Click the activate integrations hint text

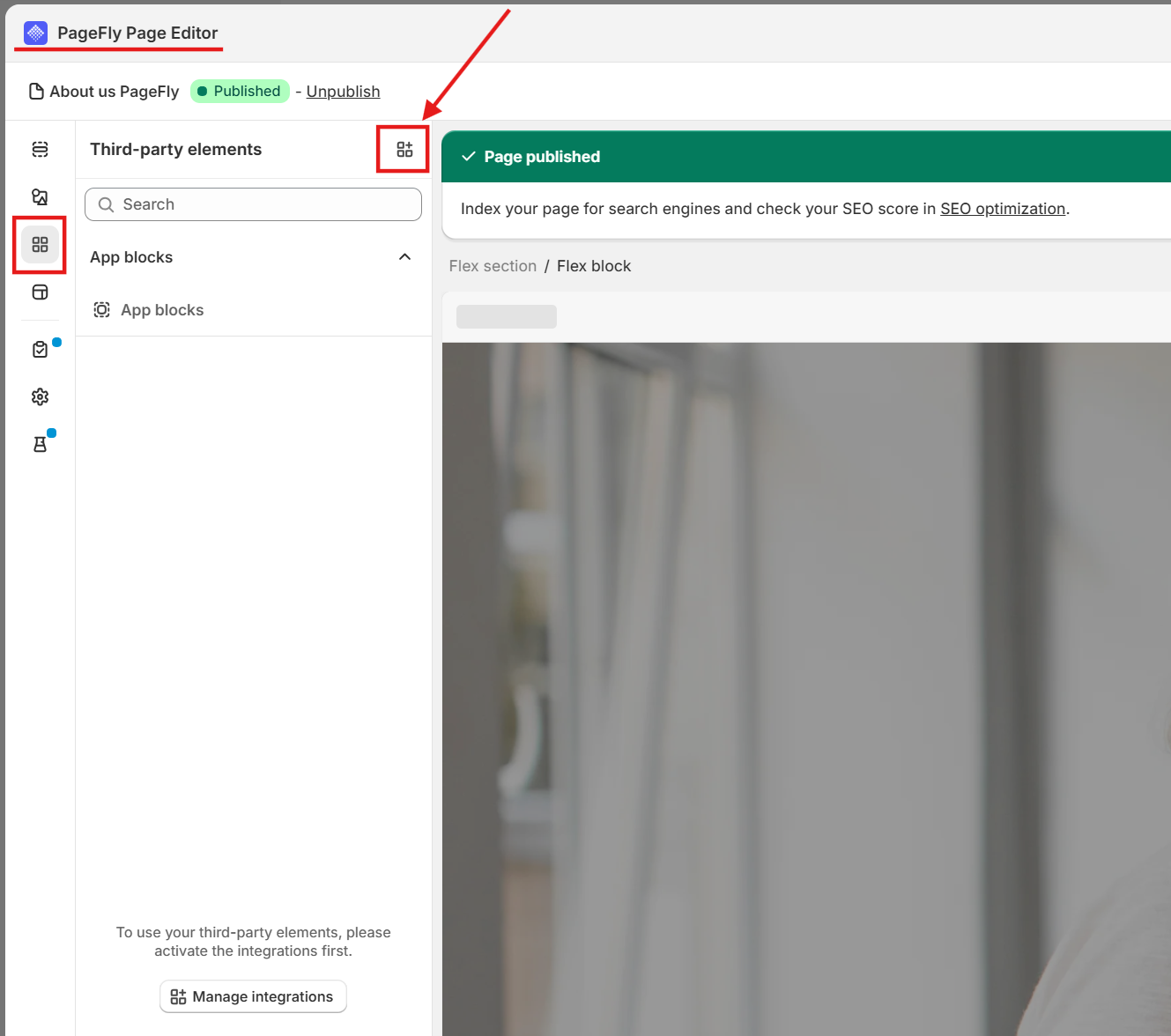click(x=253, y=942)
